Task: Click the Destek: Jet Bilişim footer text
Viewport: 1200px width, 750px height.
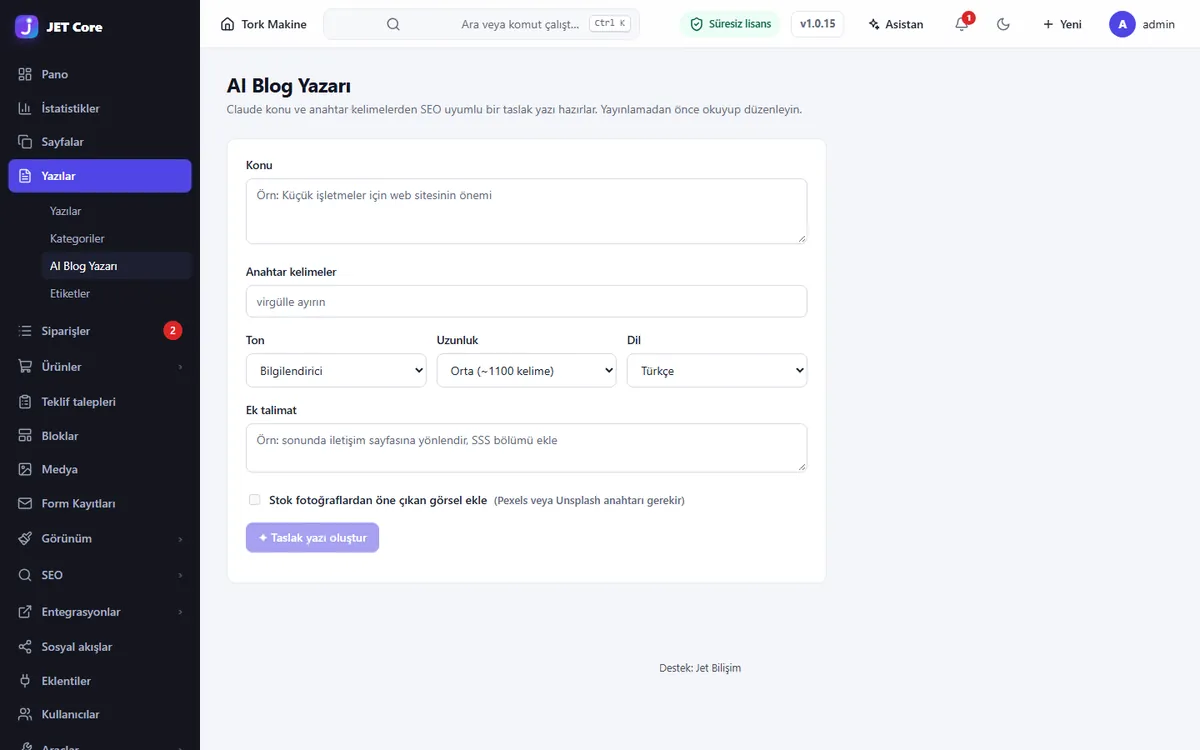Action: tap(700, 668)
